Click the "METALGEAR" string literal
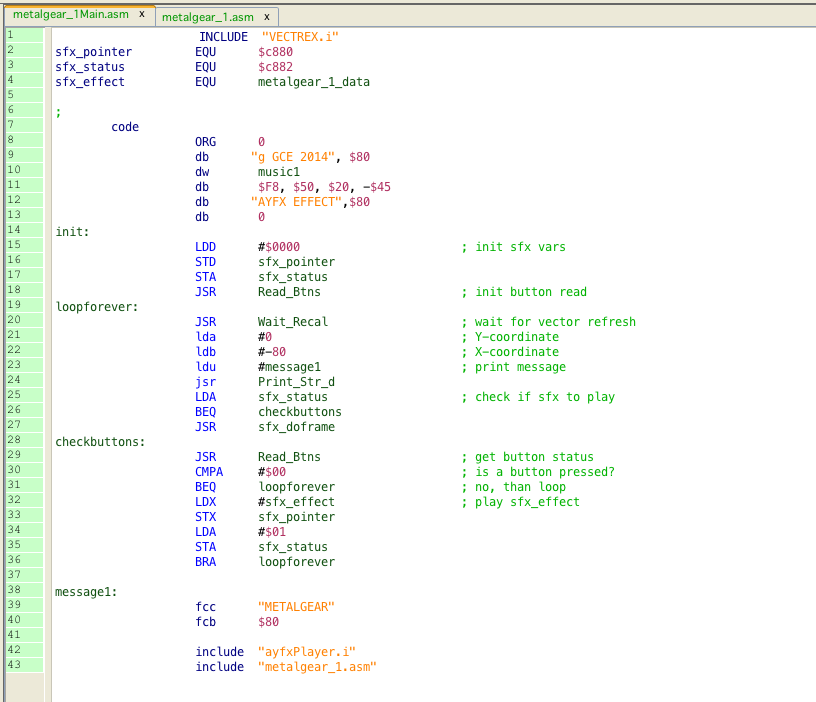The image size is (816, 702). click(297, 607)
